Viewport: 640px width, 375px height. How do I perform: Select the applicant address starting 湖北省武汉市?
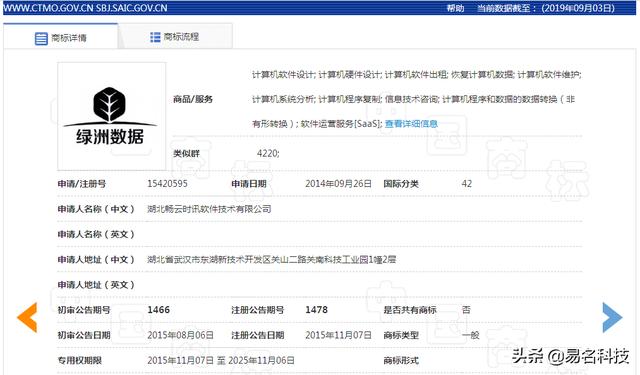pyautogui.click(x=271, y=259)
